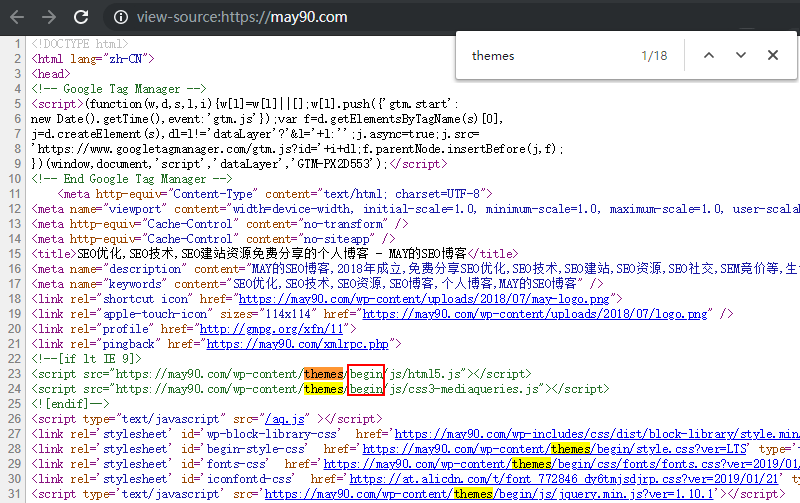Click the browser forward arrow
Image resolution: width=800 pixels, height=503 pixels.
click(x=49, y=17)
